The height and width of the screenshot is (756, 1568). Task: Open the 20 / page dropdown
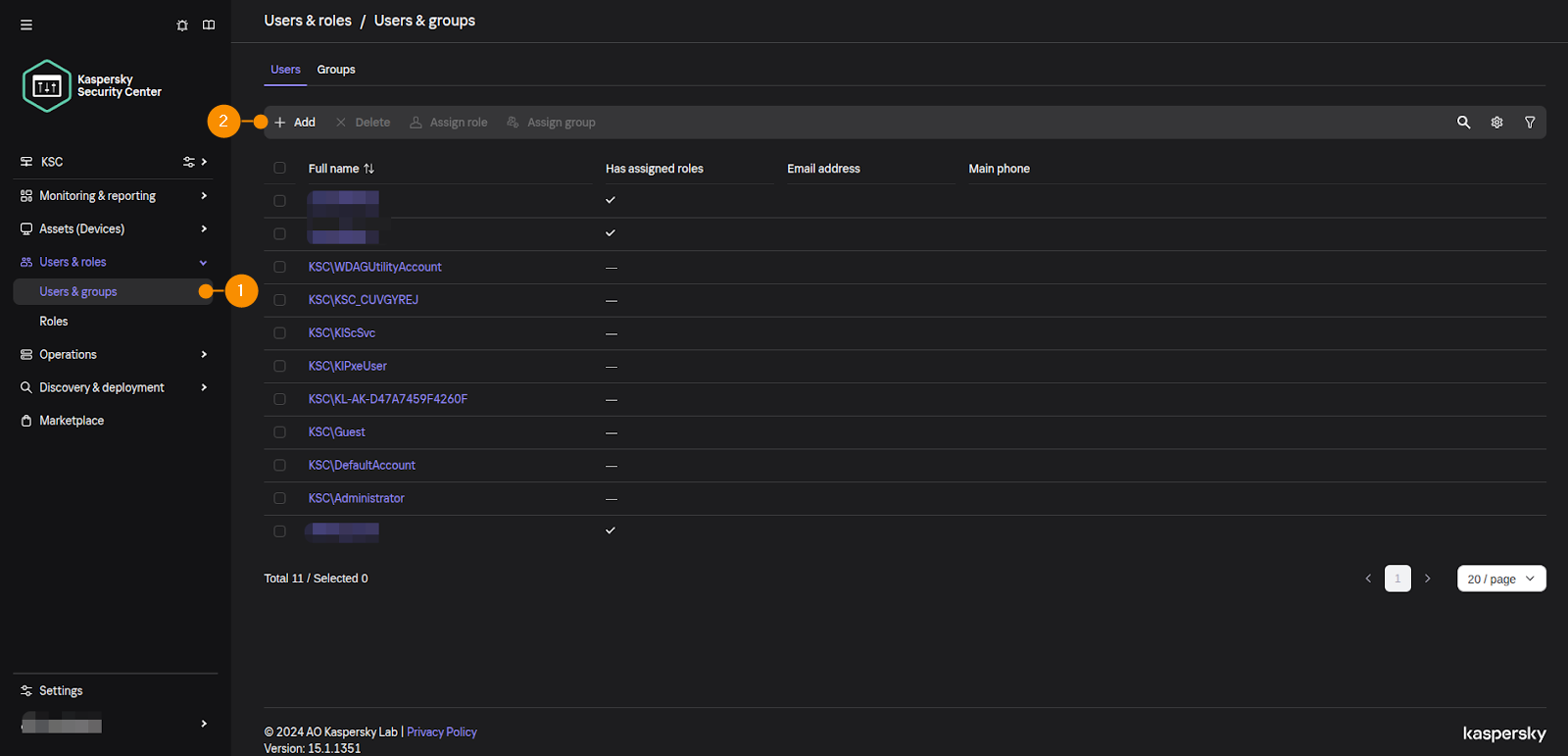(1500, 579)
